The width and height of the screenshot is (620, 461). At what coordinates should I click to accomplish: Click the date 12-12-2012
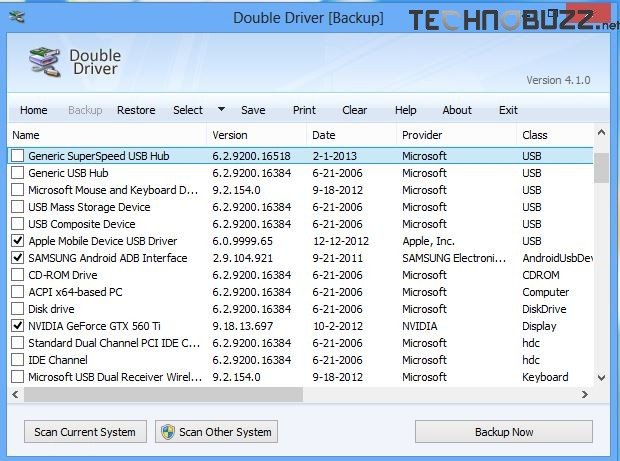click(341, 241)
